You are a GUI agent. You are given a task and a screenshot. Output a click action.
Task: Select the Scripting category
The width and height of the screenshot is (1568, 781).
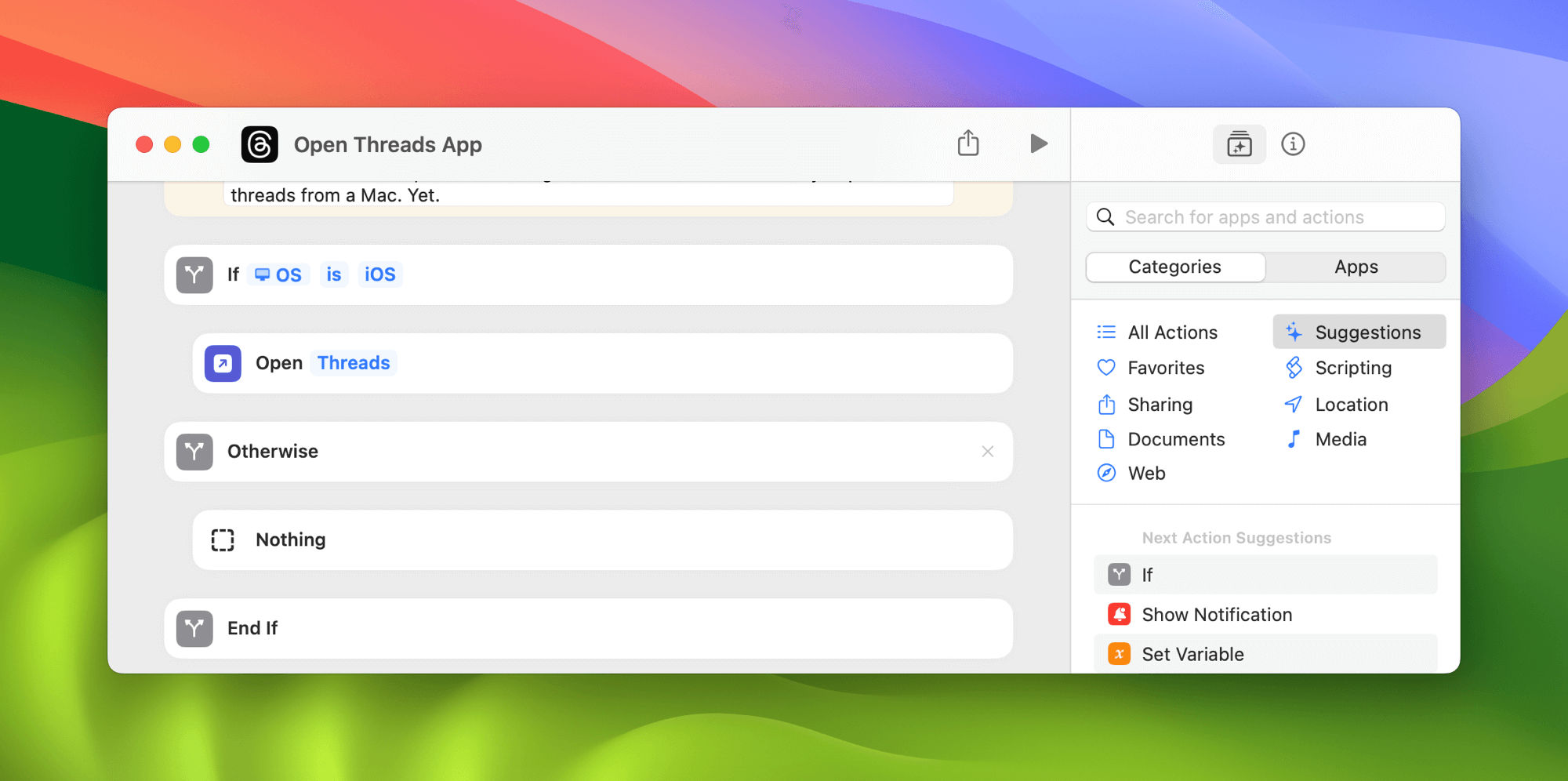click(x=1338, y=368)
